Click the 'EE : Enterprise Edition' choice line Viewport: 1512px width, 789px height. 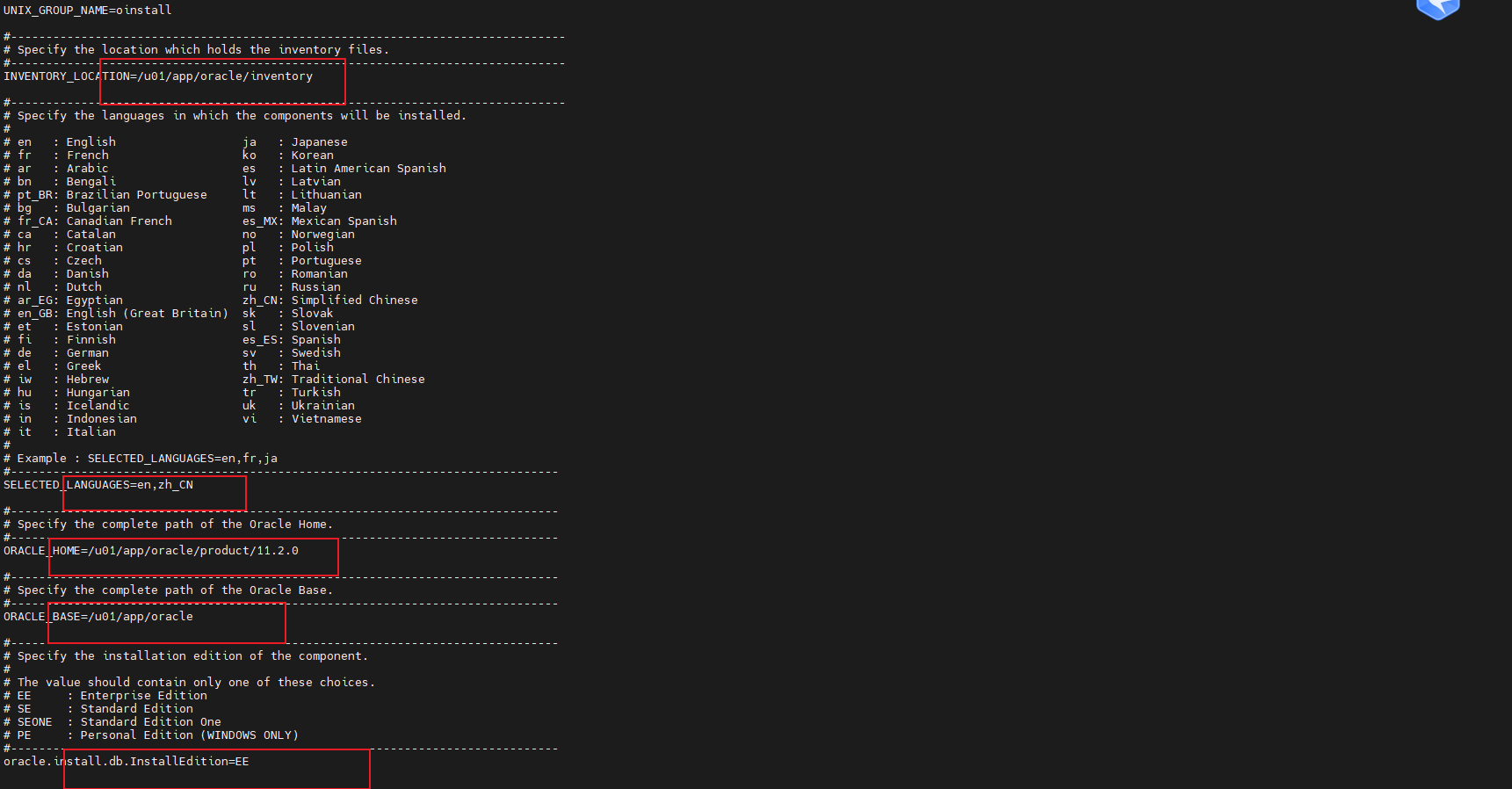(x=112, y=696)
